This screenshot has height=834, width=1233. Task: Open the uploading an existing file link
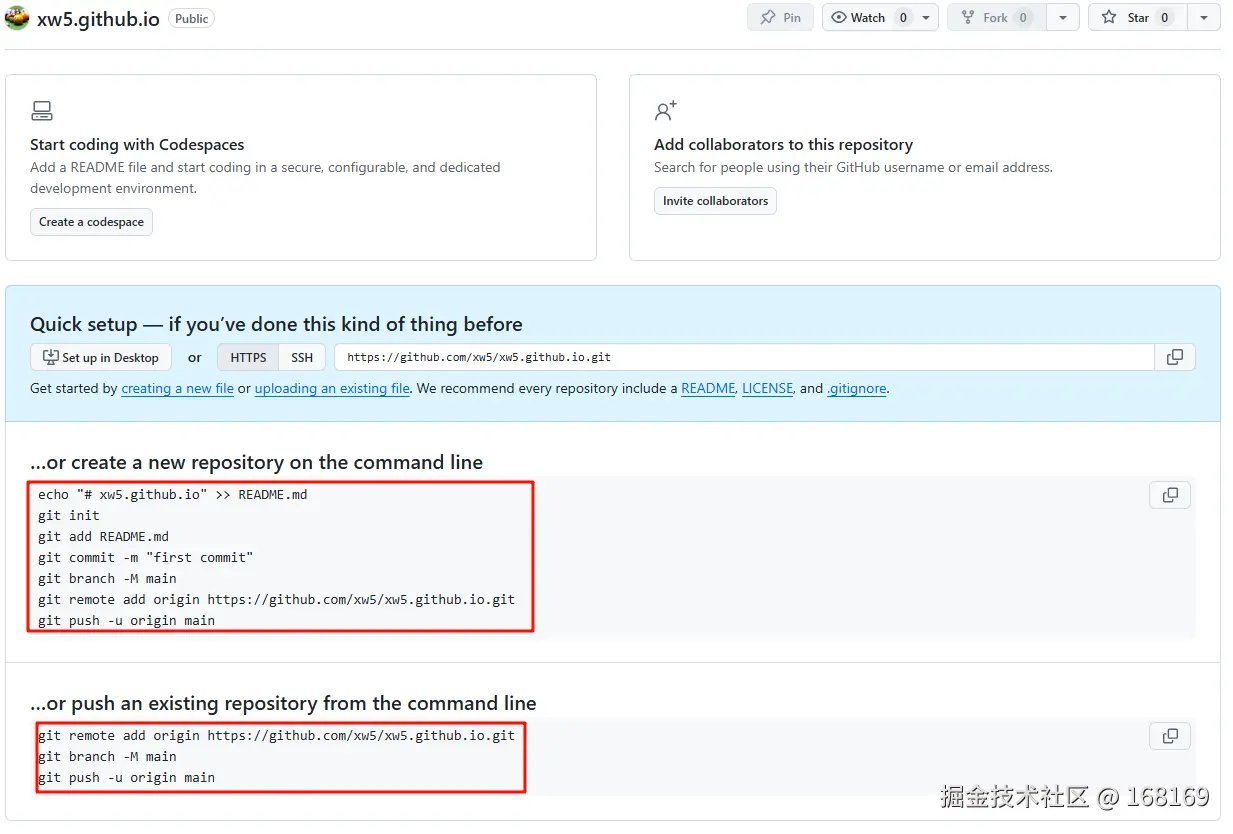332,389
